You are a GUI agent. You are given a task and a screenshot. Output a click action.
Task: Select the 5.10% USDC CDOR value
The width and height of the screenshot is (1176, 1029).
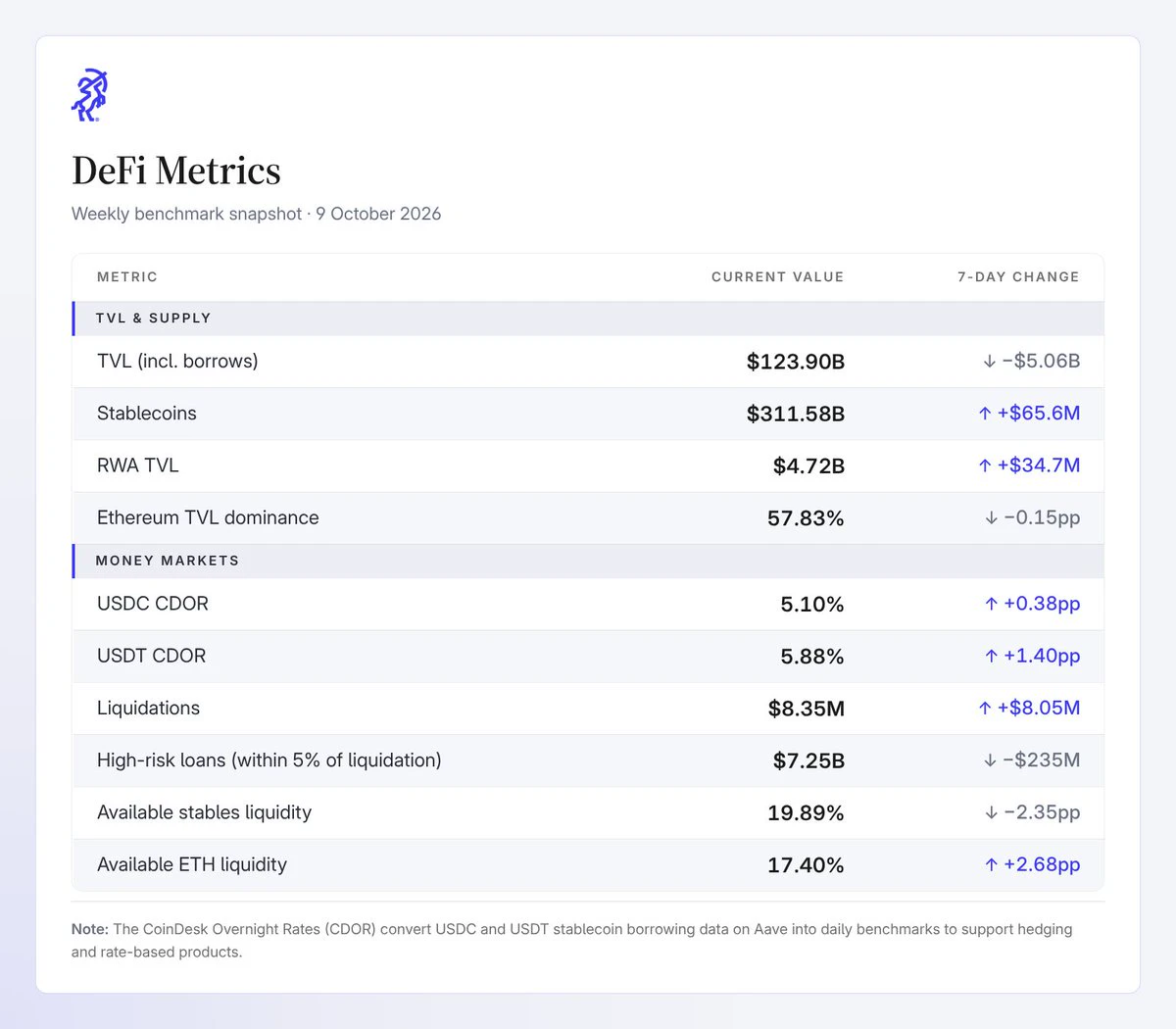812,604
